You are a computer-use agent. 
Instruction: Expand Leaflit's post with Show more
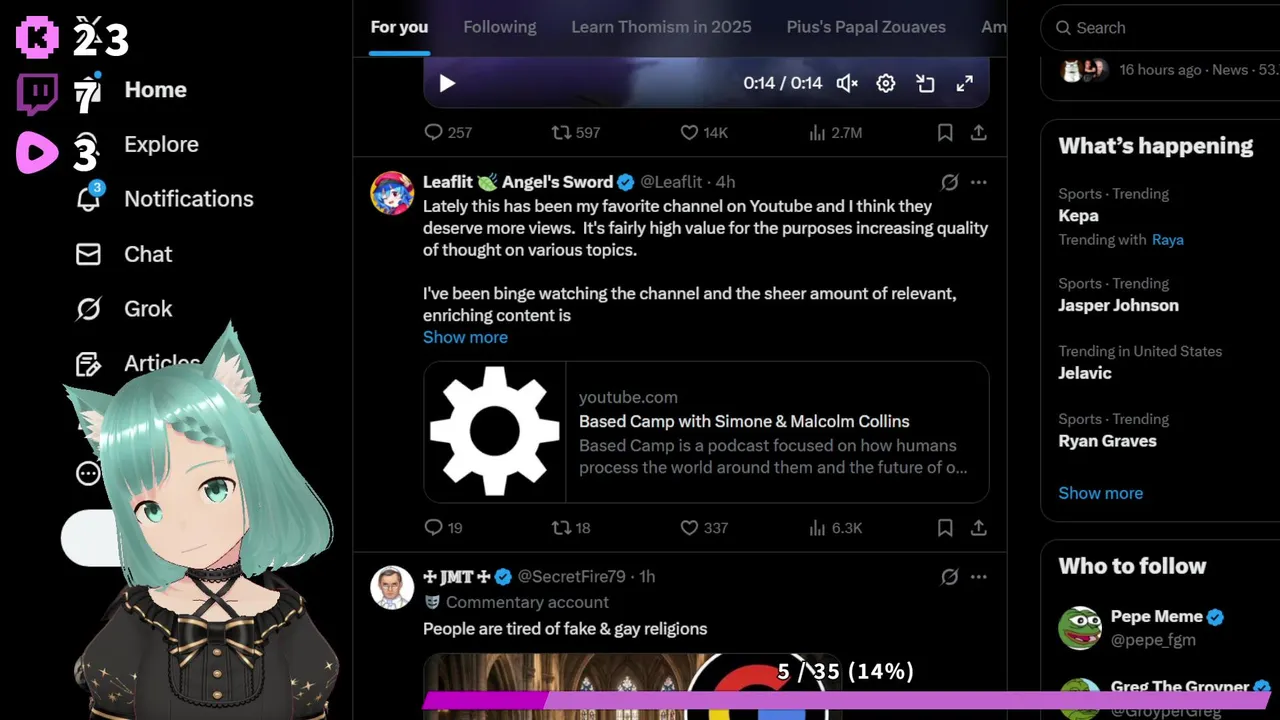tap(465, 337)
